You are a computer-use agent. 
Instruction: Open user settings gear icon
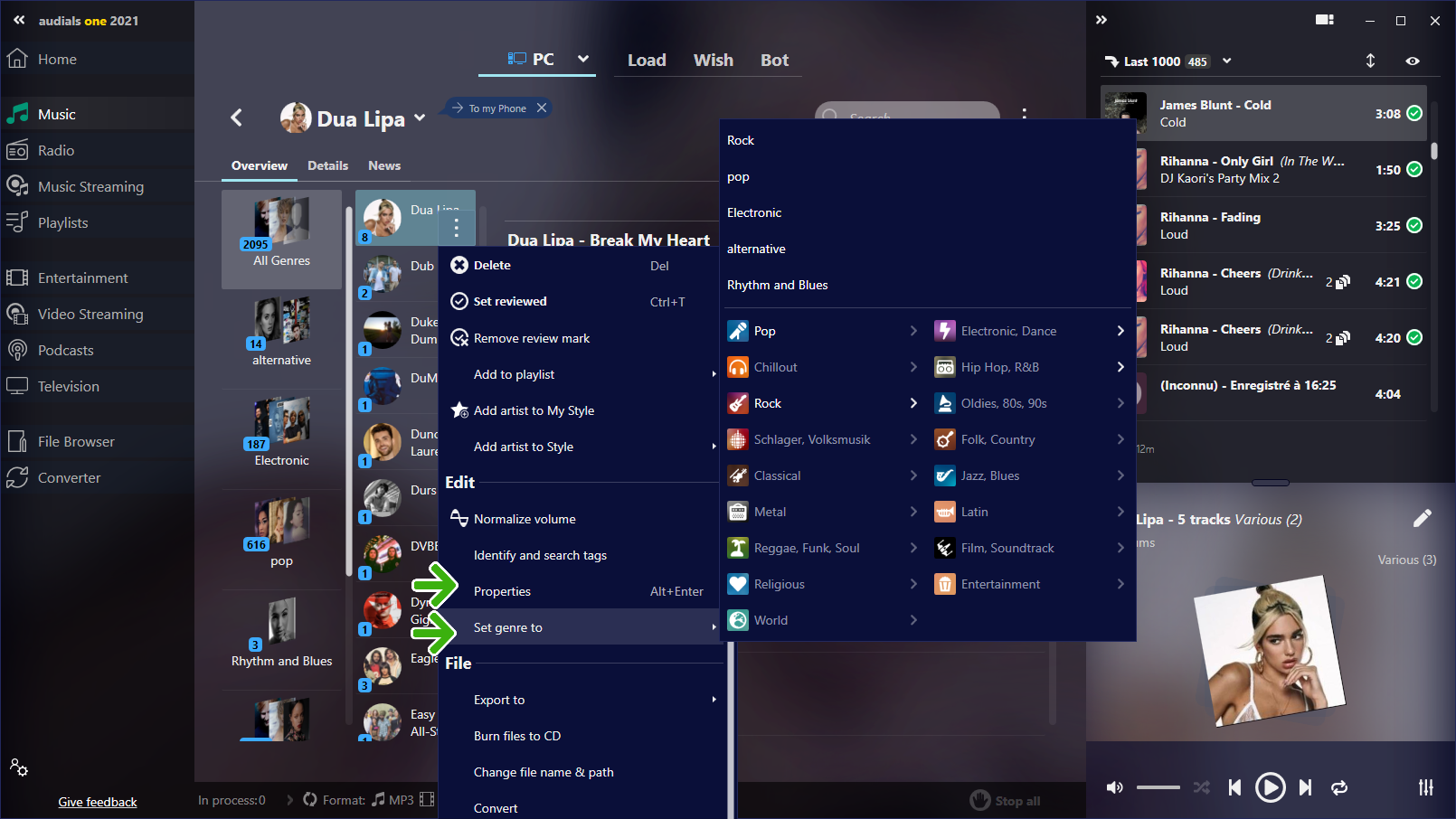click(x=19, y=767)
